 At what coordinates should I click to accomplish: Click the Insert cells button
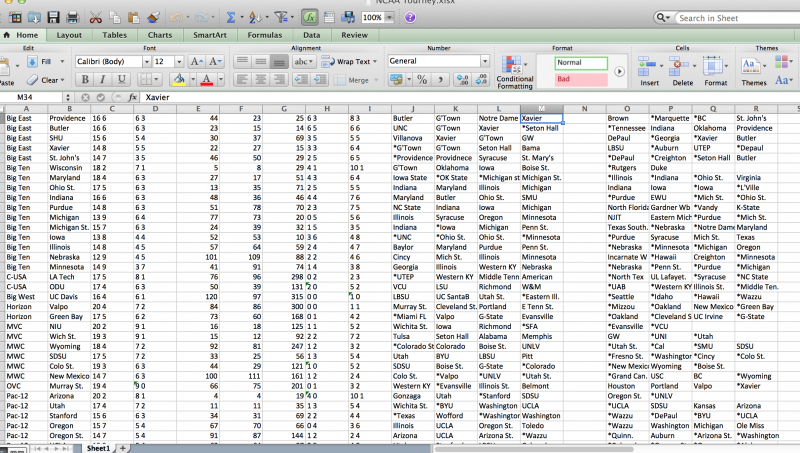649,71
